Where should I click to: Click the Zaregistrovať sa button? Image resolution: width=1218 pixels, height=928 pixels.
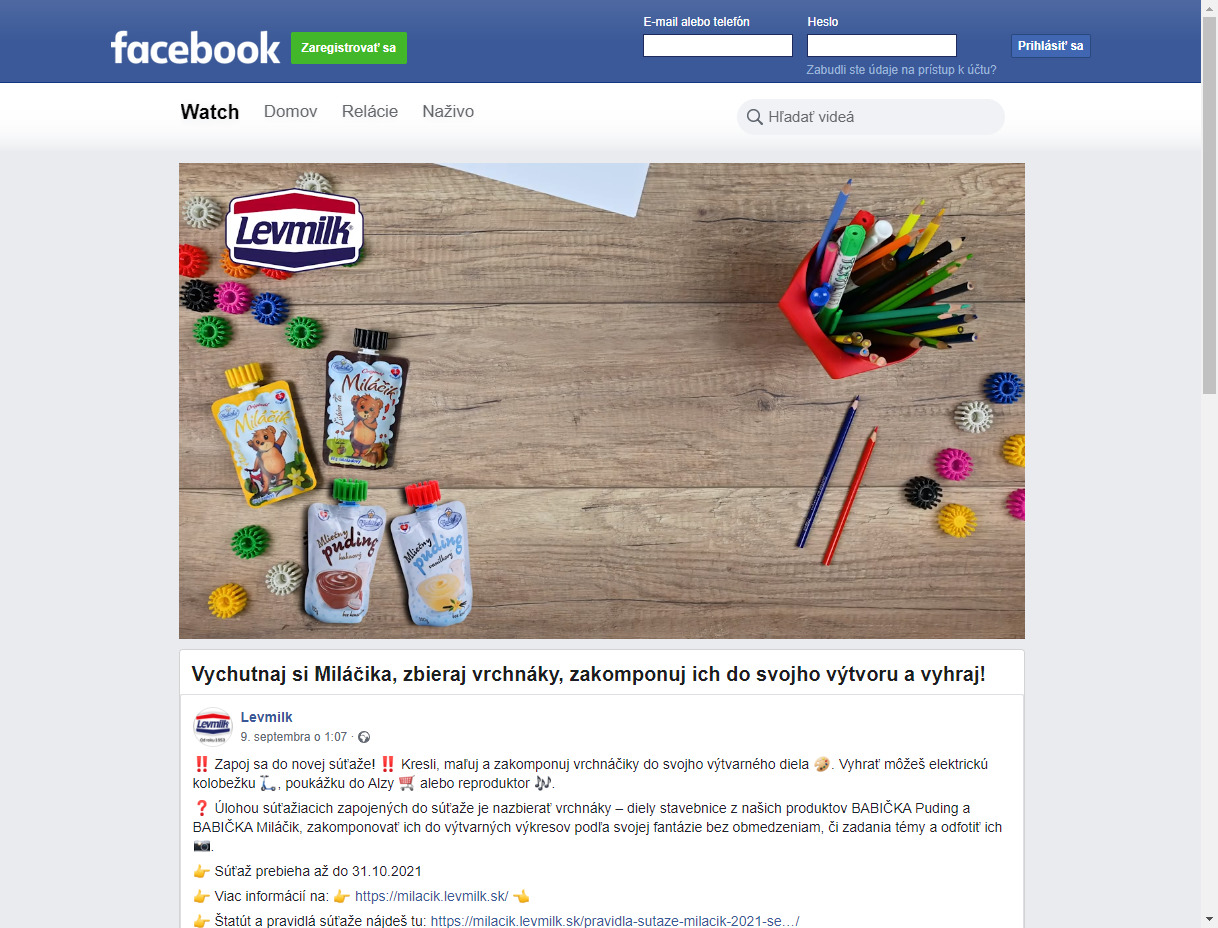(349, 48)
